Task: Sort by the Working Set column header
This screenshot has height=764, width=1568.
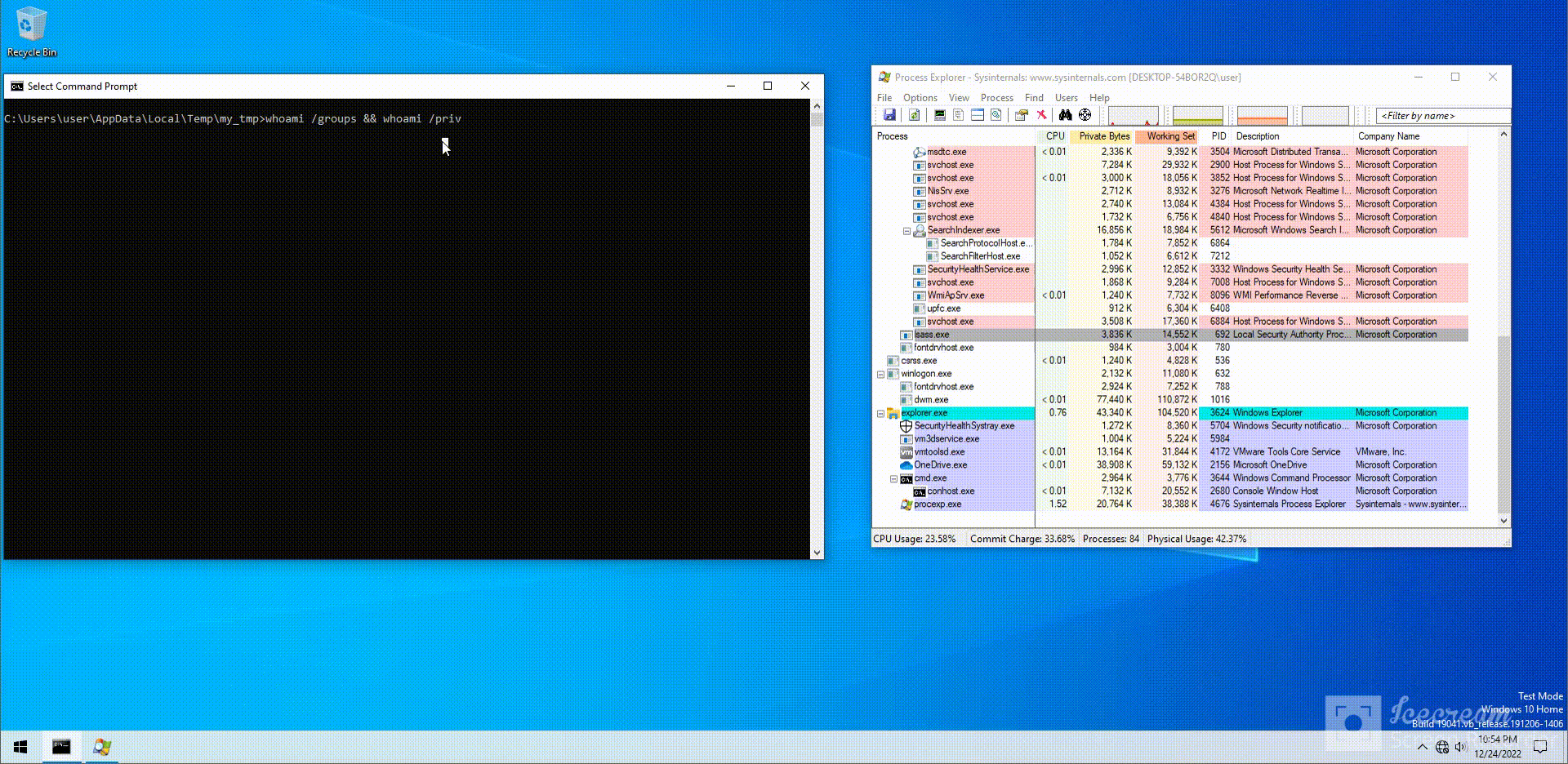Action: (1168, 136)
